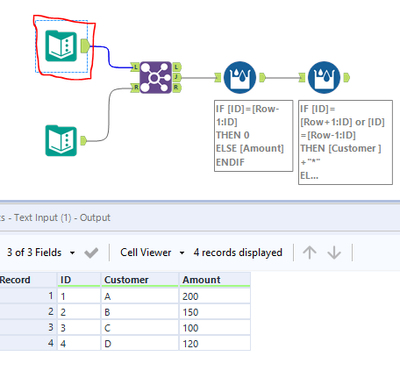Click Amount cell showing 150
The image size is (400, 384).
click(215, 312)
